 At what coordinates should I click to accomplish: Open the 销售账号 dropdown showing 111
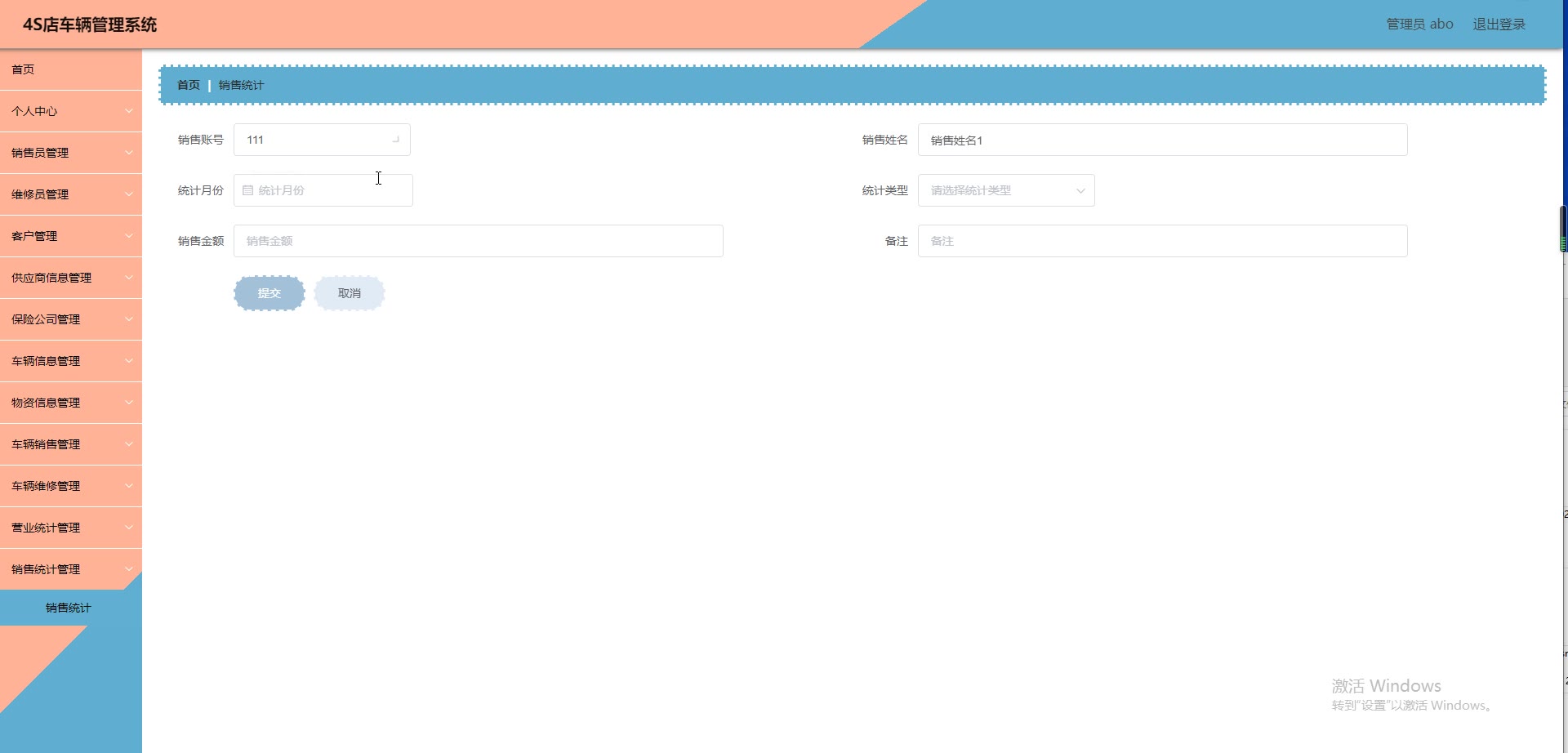click(322, 140)
